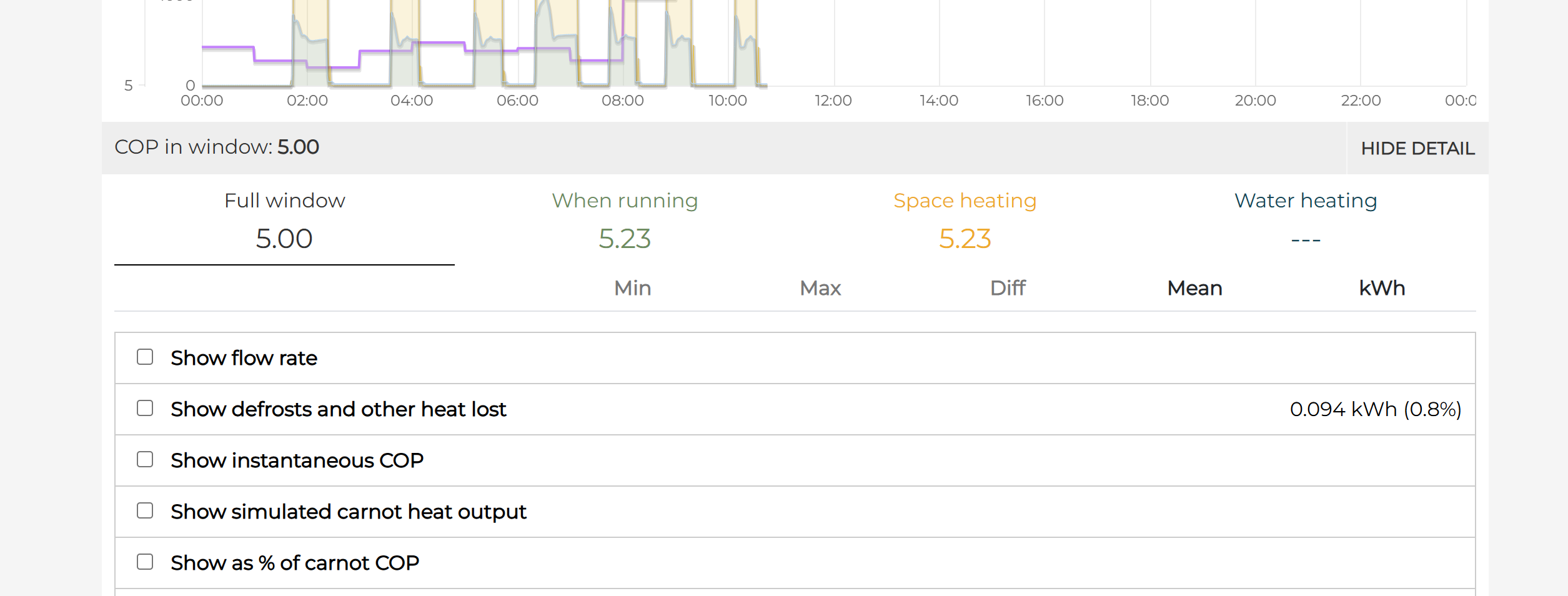The width and height of the screenshot is (1568, 596).
Task: Enable the Show flow rate checkbox
Action: (x=145, y=357)
